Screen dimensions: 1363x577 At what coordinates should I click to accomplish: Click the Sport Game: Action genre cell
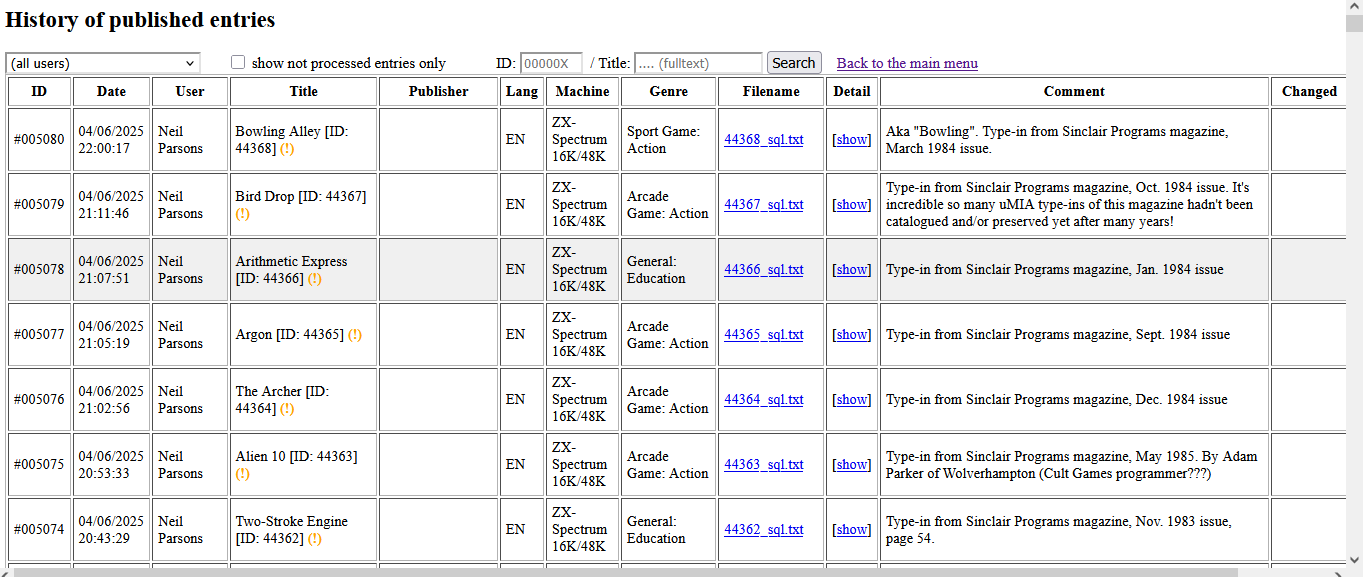(669, 139)
